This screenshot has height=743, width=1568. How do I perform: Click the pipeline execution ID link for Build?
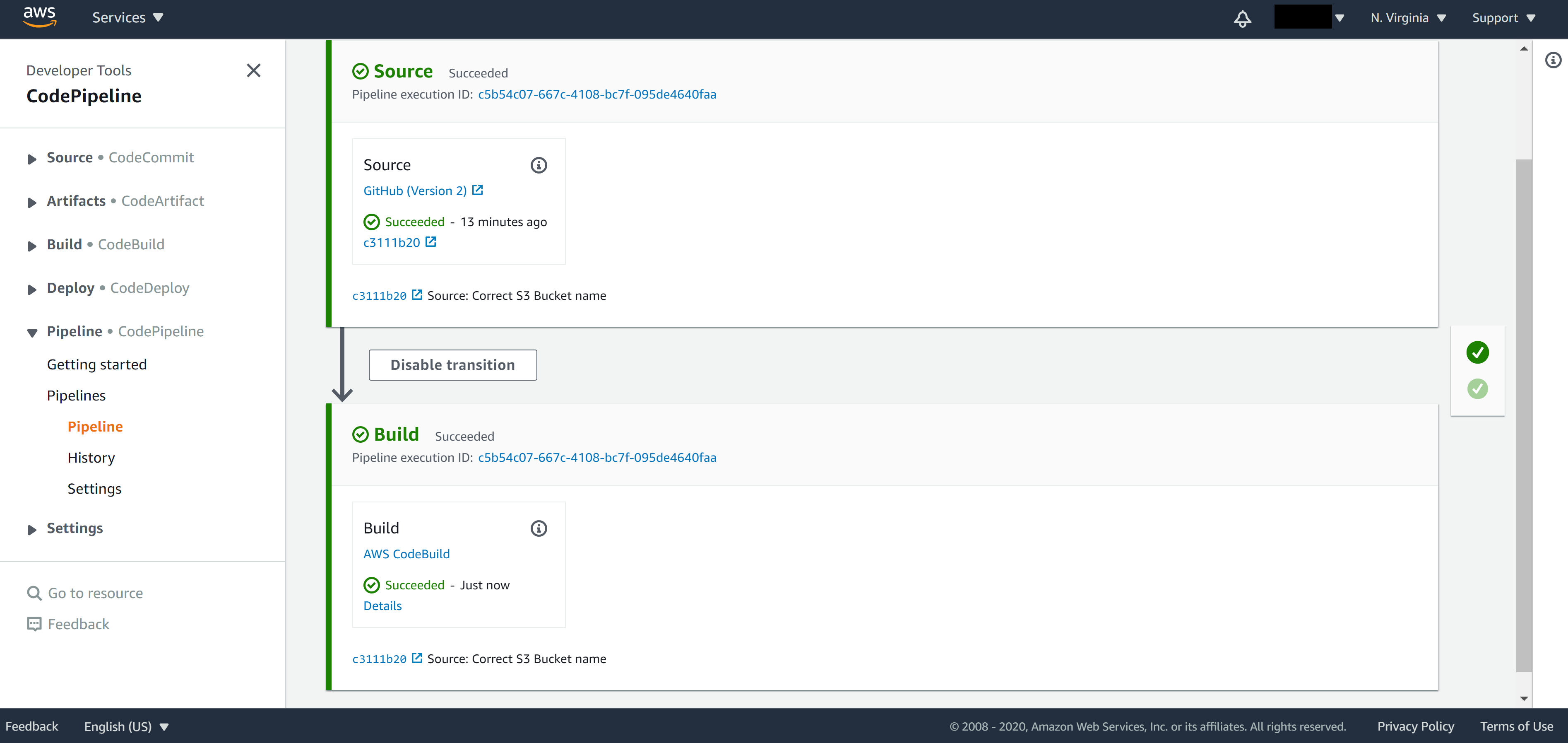click(597, 457)
